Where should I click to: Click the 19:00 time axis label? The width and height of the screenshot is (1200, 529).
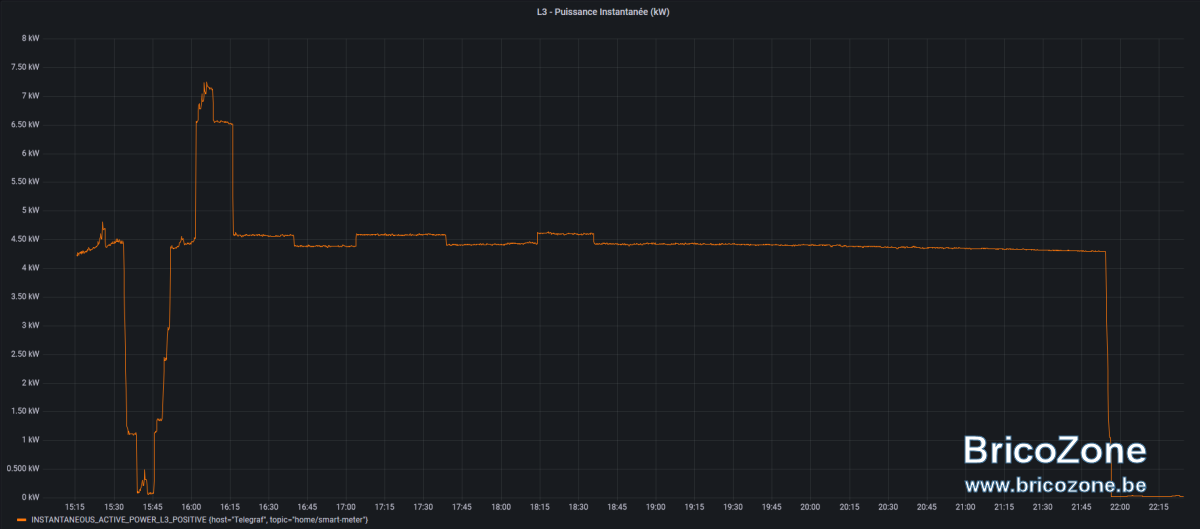[x=656, y=507]
